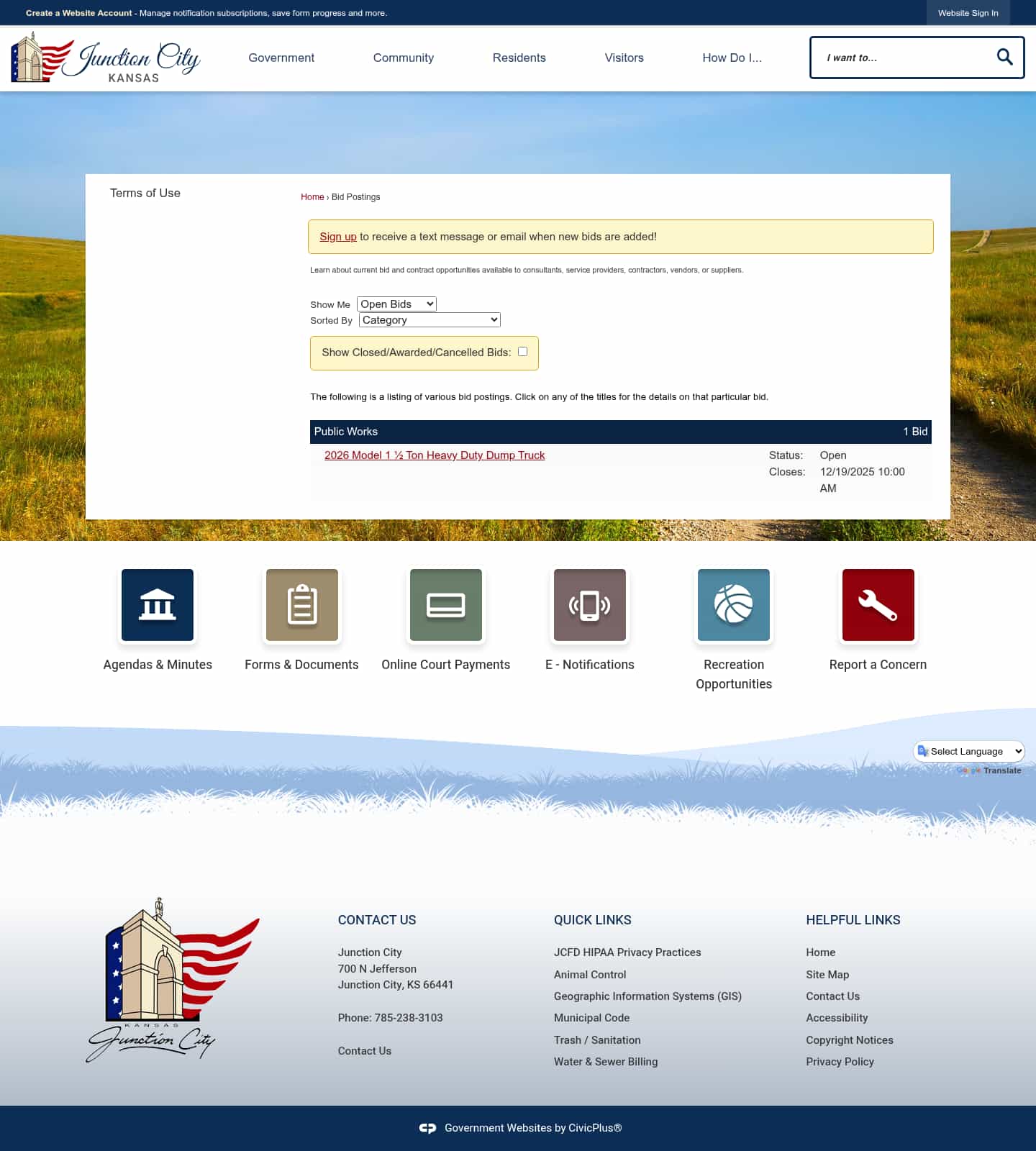1036x1151 pixels.
Task: Click the E - Notifications text label
Action: 590,665
